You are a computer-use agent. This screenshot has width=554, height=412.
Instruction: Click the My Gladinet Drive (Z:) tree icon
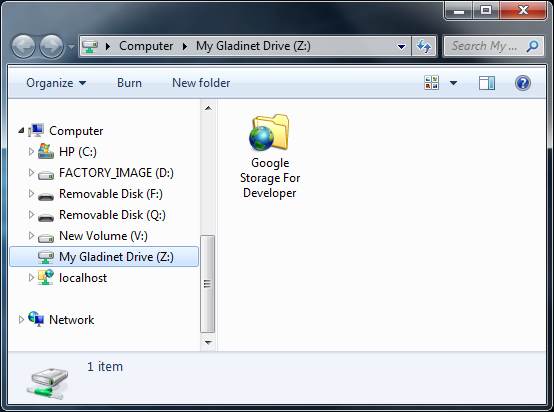pos(46,257)
